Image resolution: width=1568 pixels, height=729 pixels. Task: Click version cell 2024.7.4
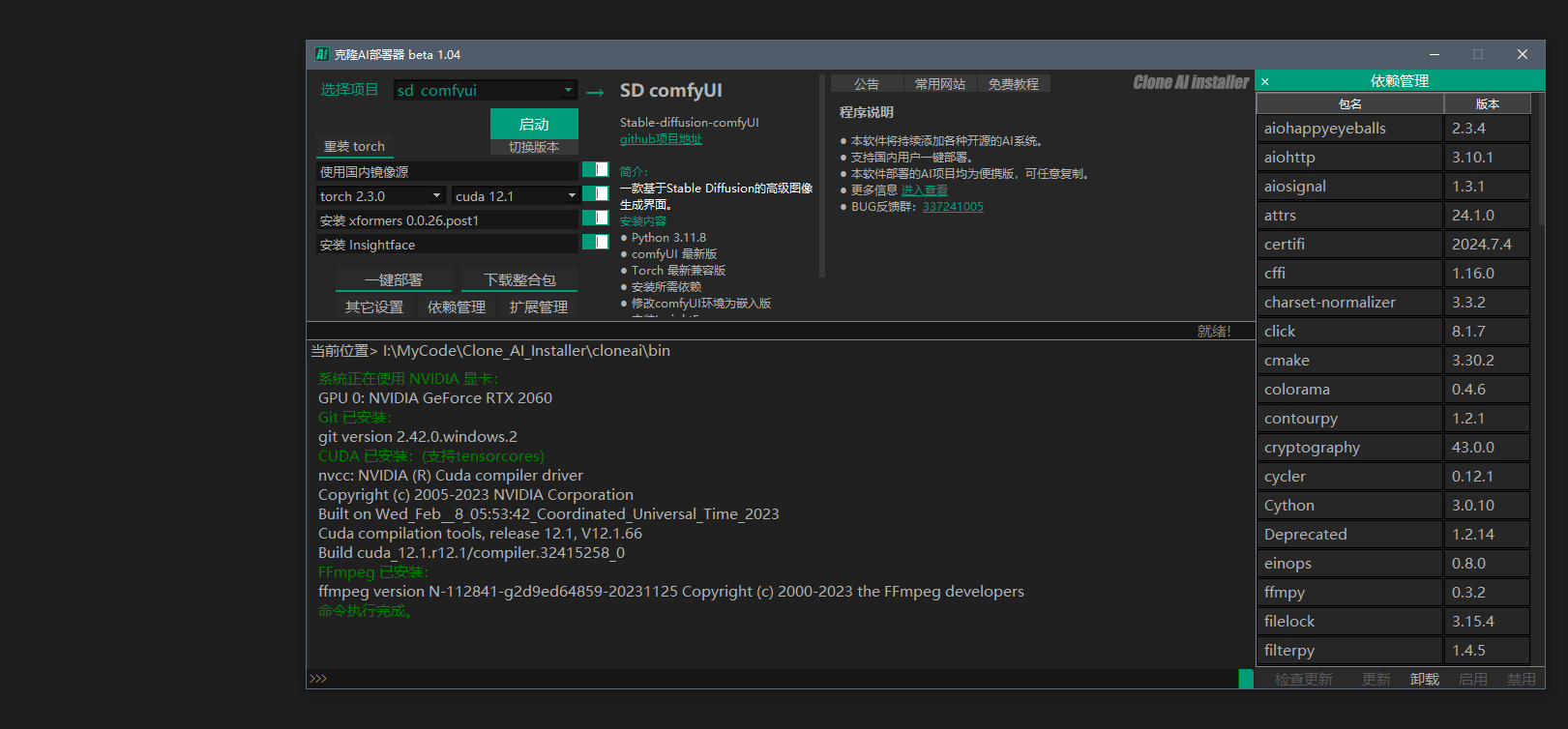tap(1488, 245)
